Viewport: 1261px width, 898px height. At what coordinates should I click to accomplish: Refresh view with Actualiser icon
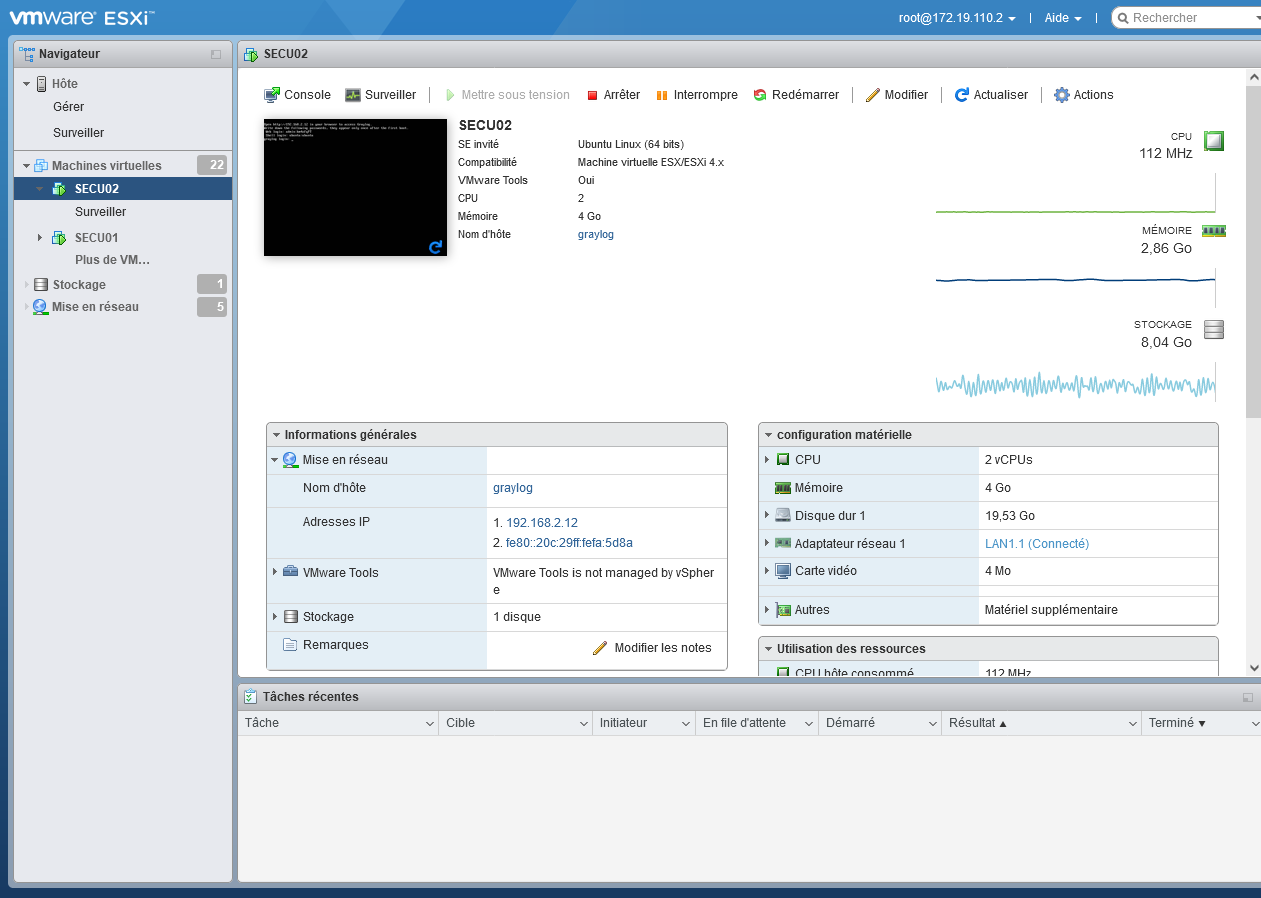[961, 95]
